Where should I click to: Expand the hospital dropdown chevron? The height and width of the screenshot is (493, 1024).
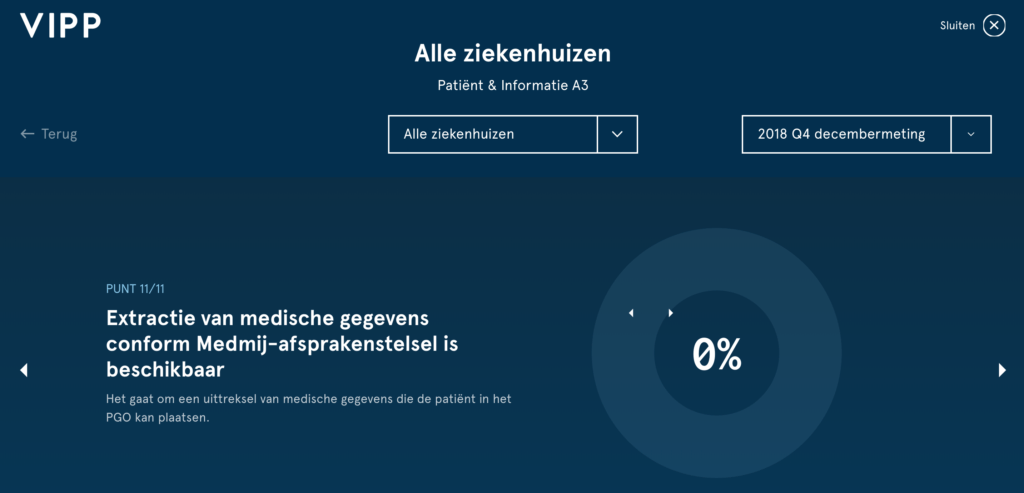pyautogui.click(x=617, y=135)
